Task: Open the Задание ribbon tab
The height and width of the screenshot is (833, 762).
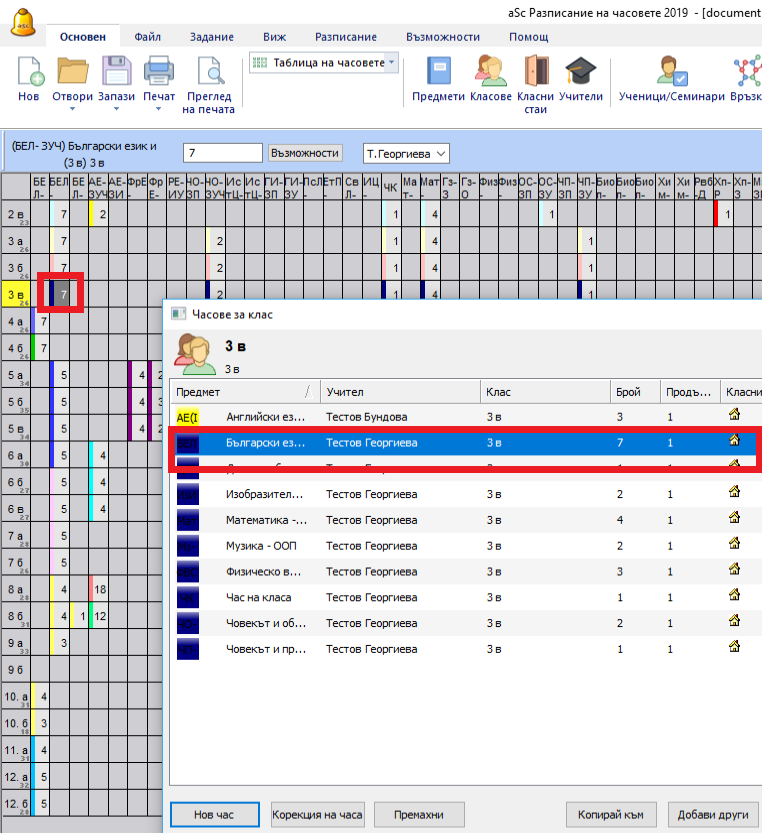Action: (212, 37)
